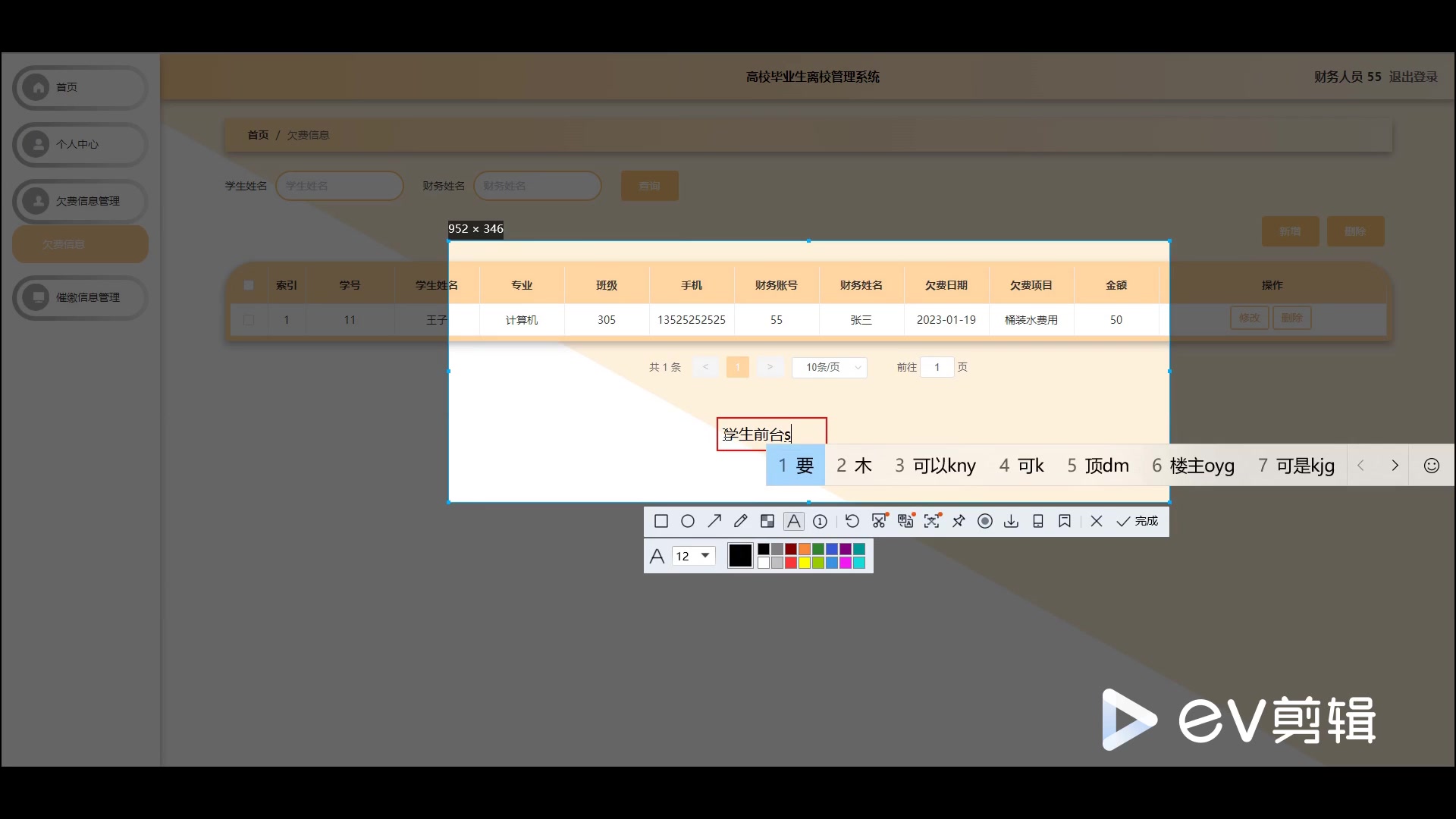This screenshot has width=1456, height=819.
Task: Undo the last annotation
Action: pyautogui.click(x=852, y=521)
